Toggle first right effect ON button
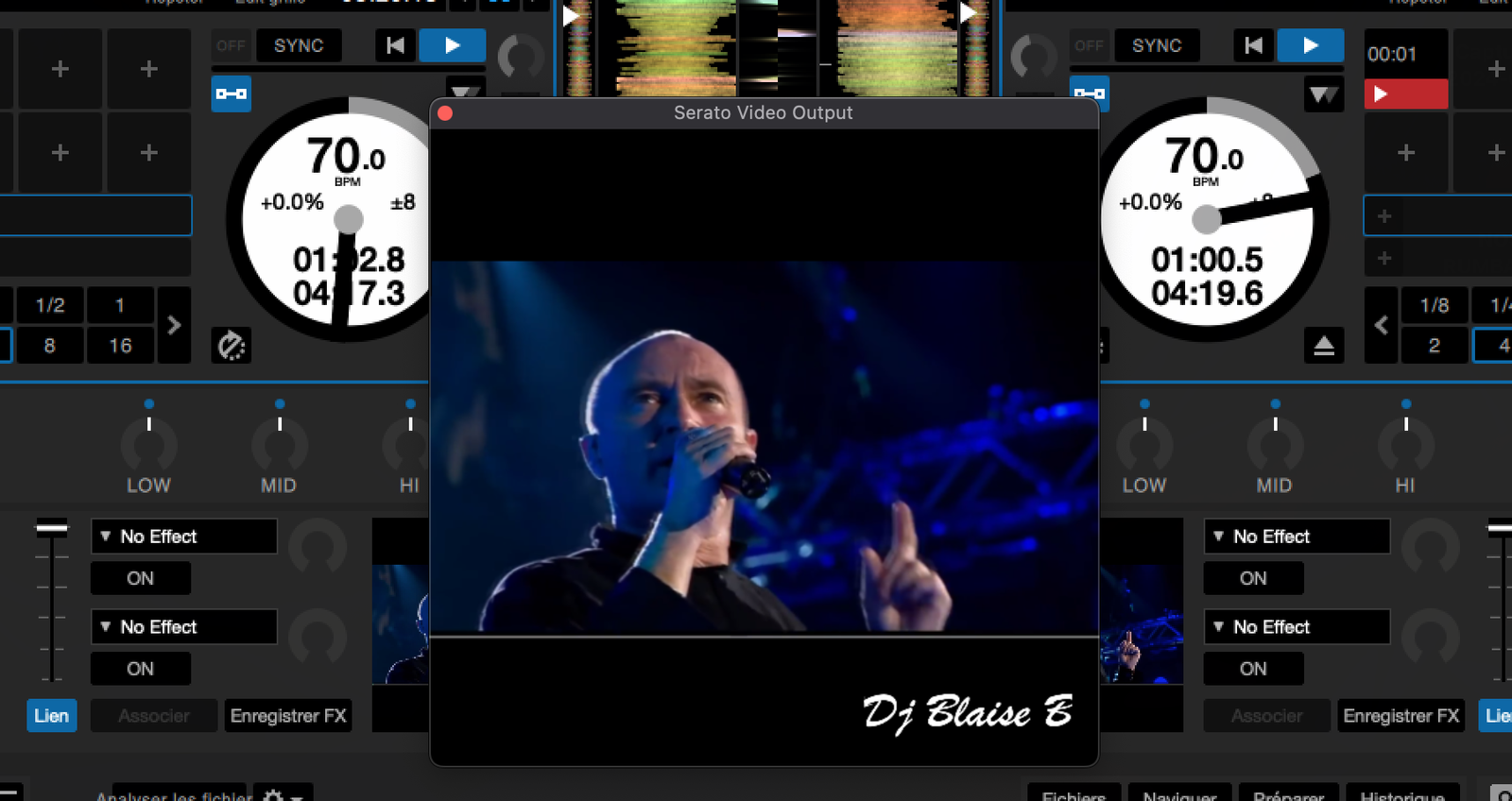 point(1254,578)
